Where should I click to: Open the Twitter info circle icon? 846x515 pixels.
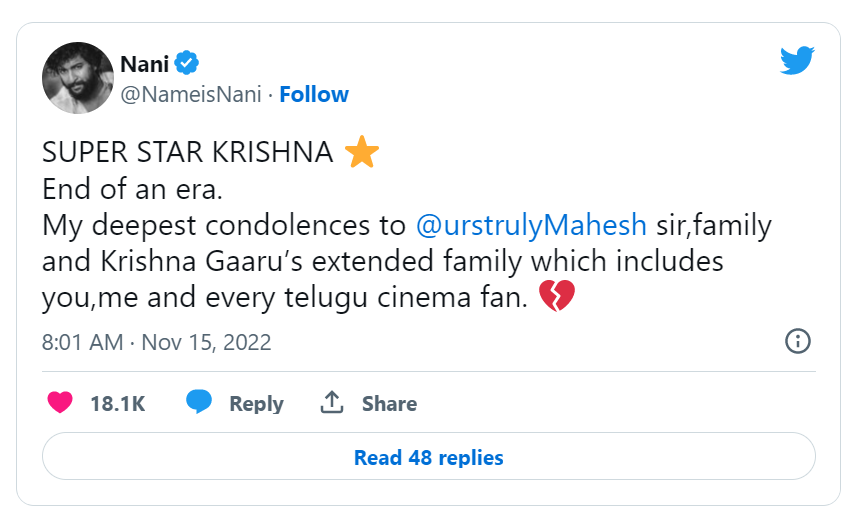point(797,341)
